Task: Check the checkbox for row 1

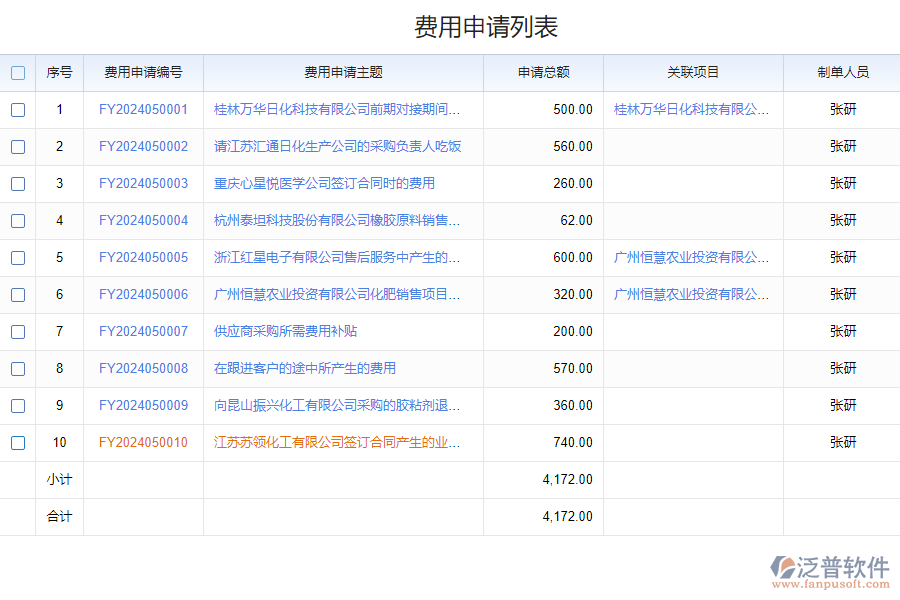Action: coord(18,110)
